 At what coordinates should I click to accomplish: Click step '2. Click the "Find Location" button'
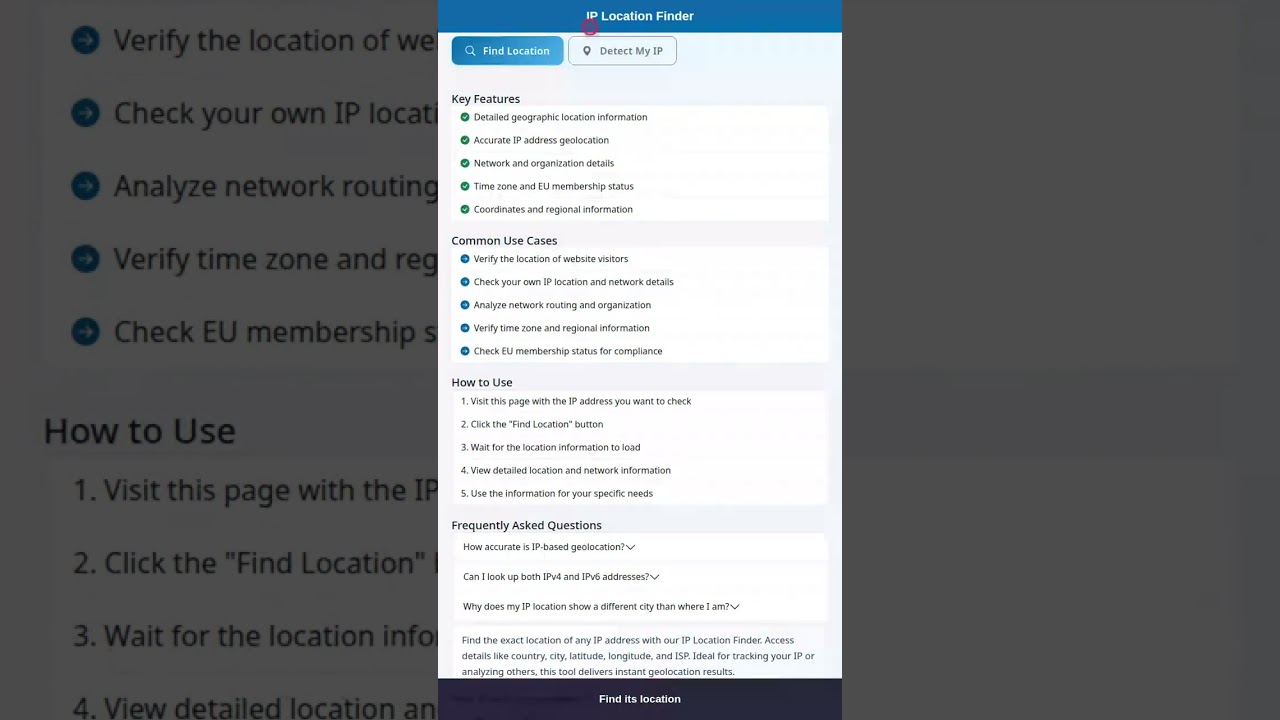point(532,424)
